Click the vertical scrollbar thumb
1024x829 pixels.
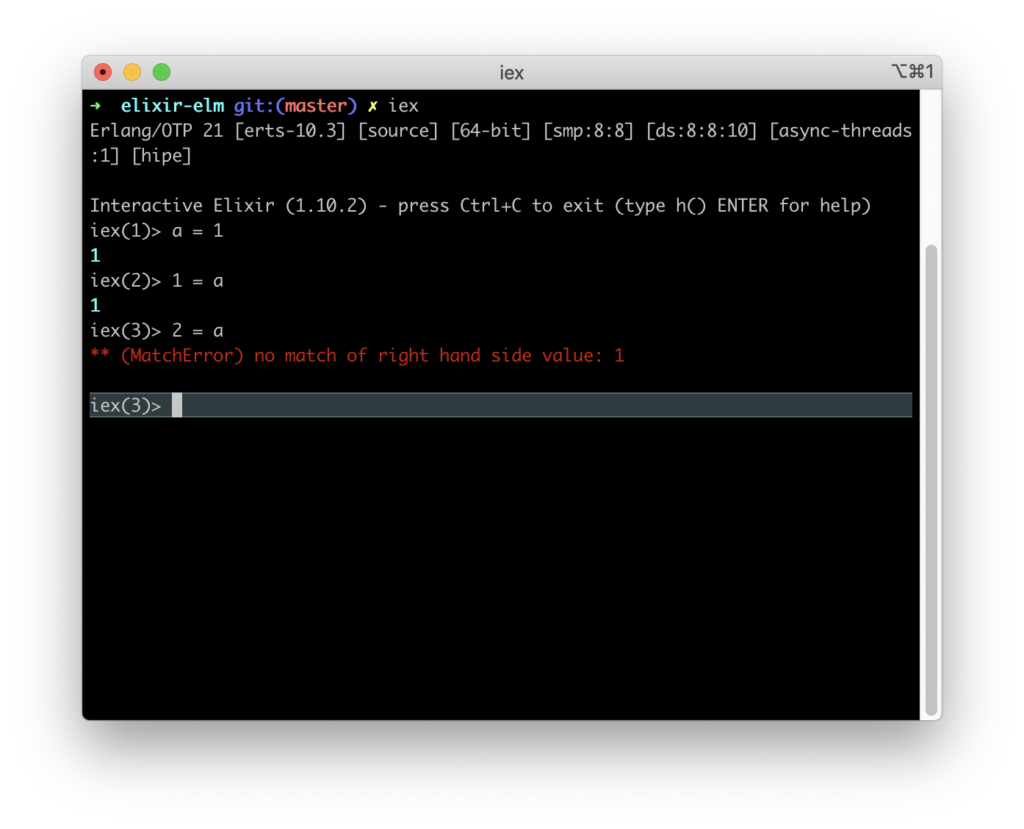tap(931, 481)
